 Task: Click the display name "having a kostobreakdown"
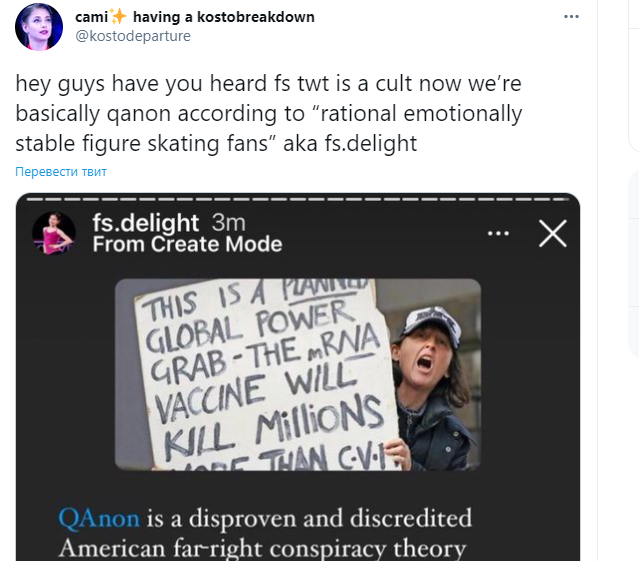(223, 17)
